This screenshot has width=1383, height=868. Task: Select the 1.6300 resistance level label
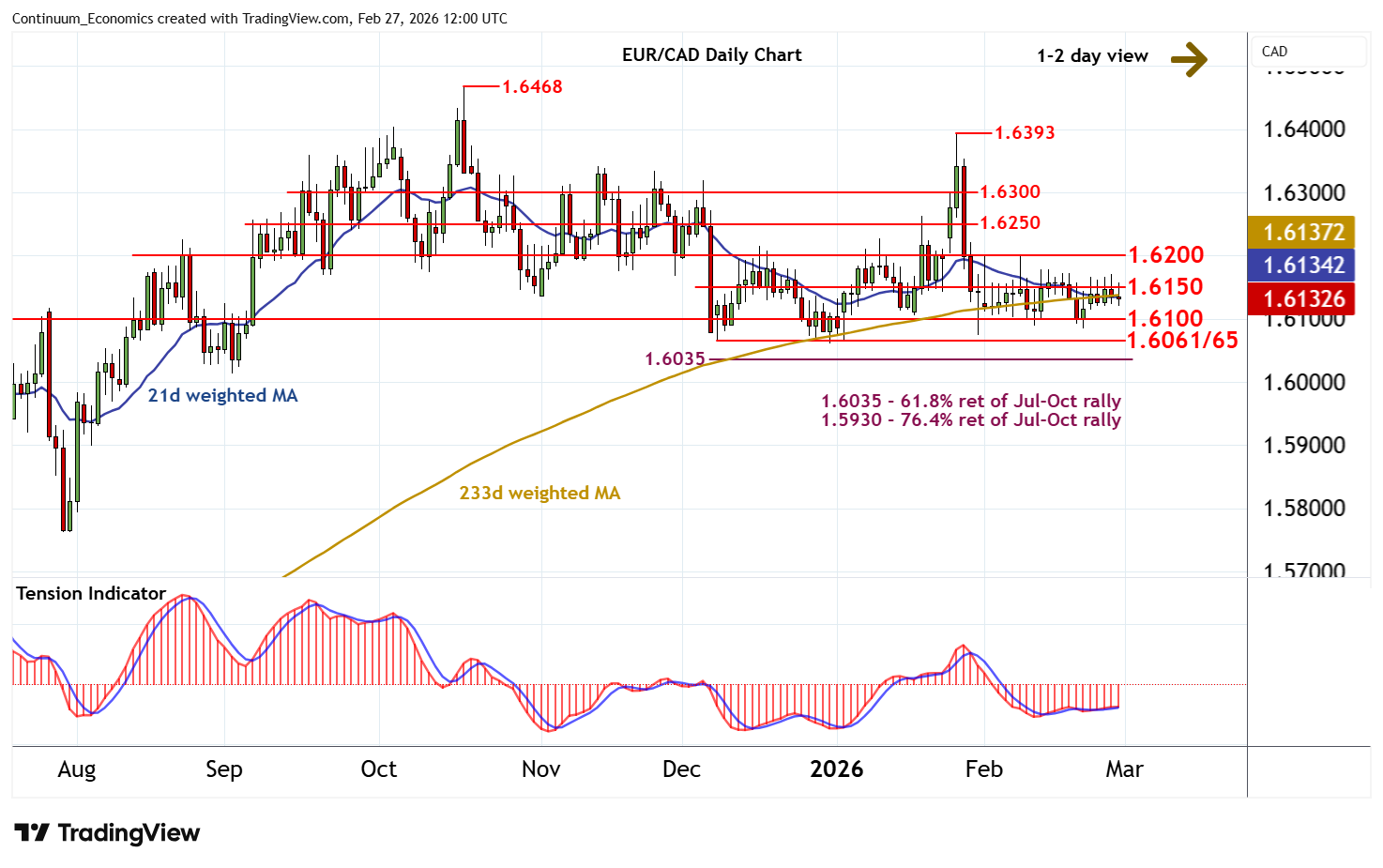pyautogui.click(x=1010, y=192)
